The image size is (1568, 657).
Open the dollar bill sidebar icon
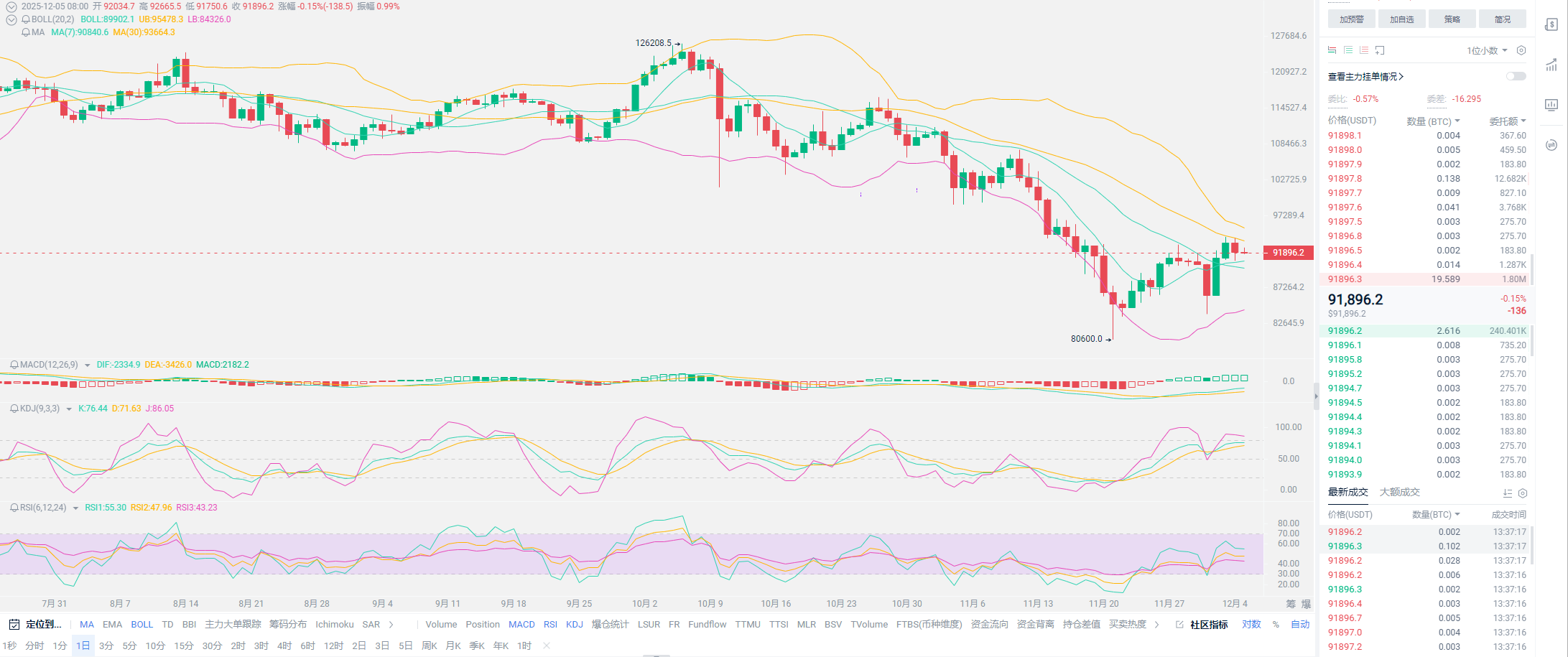pos(1551,25)
